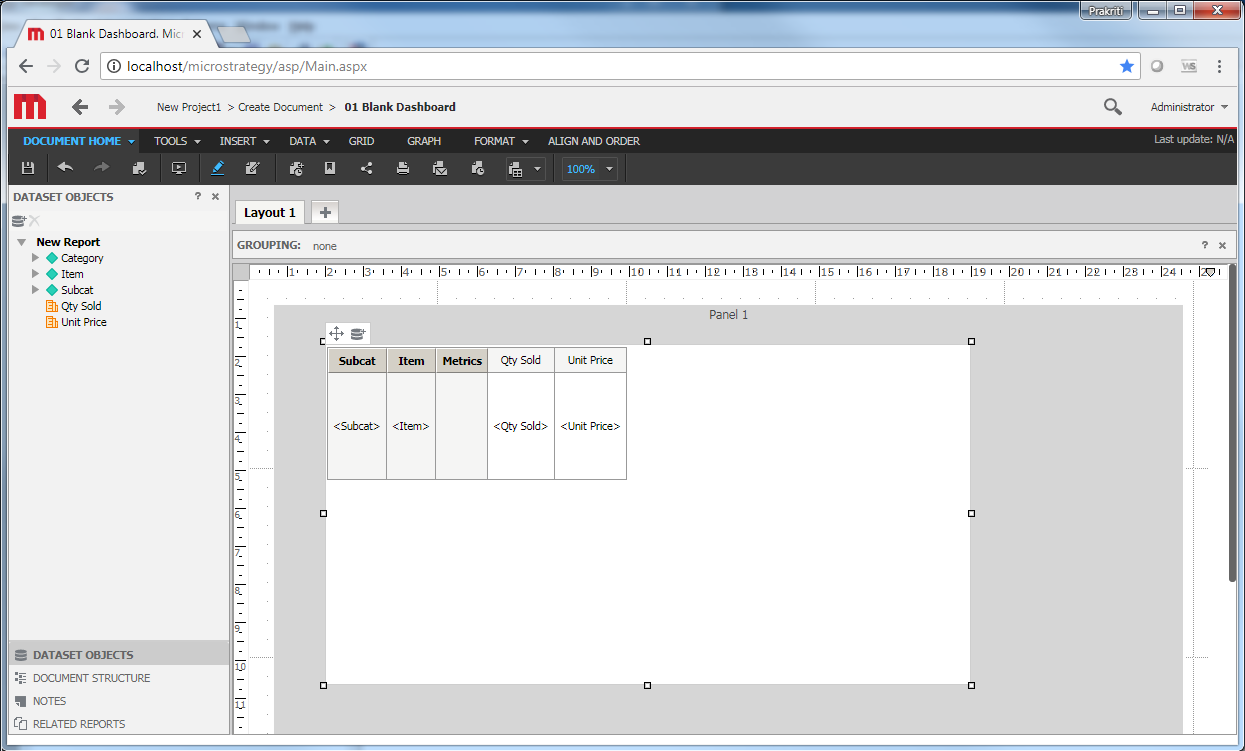Switch to the Layout 1 tab
The height and width of the screenshot is (751, 1245).
(268, 211)
